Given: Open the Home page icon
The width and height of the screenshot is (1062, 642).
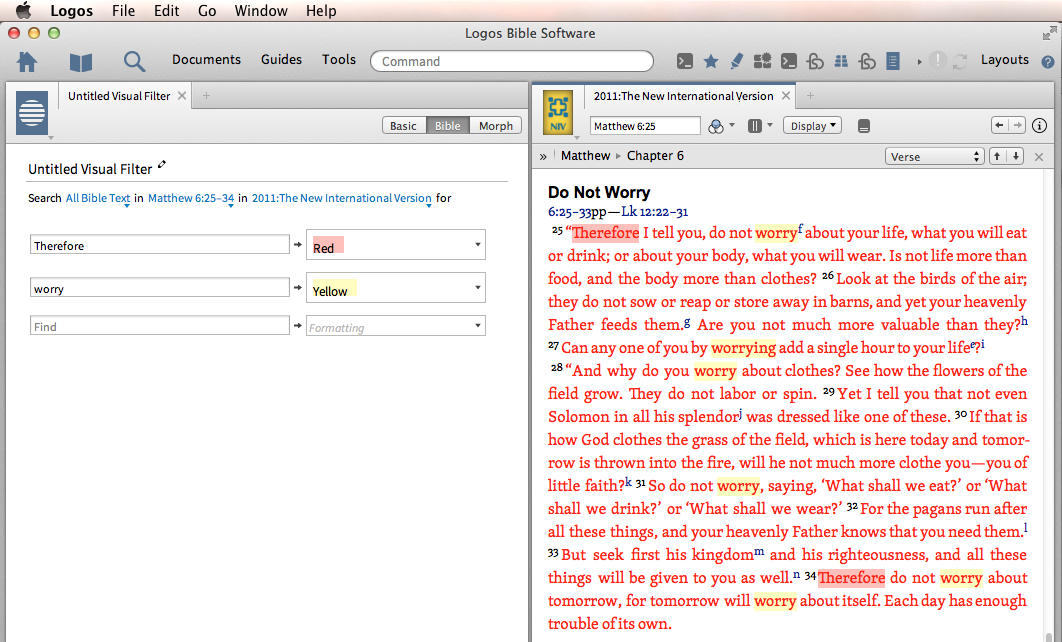Looking at the screenshot, I should 27,62.
